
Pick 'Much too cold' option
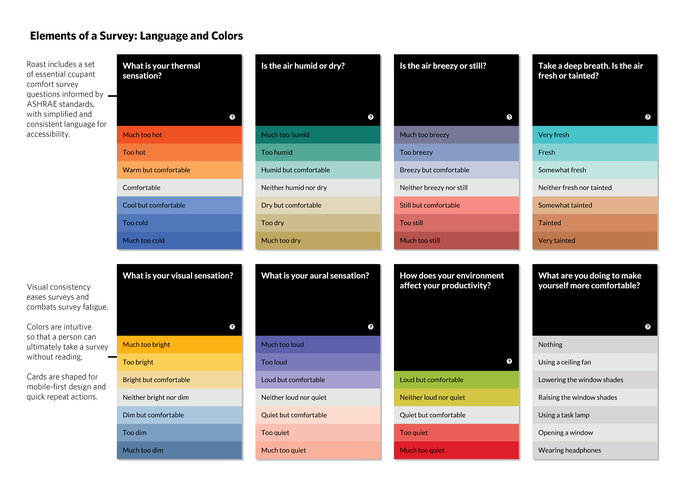(180, 241)
